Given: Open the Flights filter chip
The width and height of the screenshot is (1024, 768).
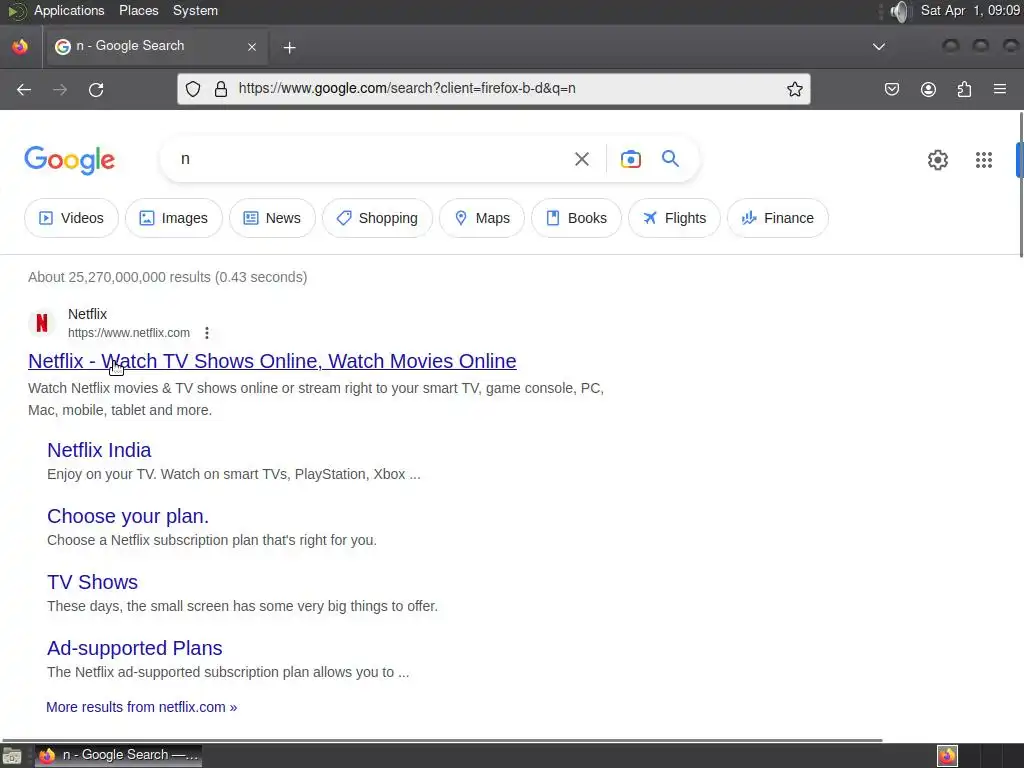Looking at the screenshot, I should pos(675,218).
